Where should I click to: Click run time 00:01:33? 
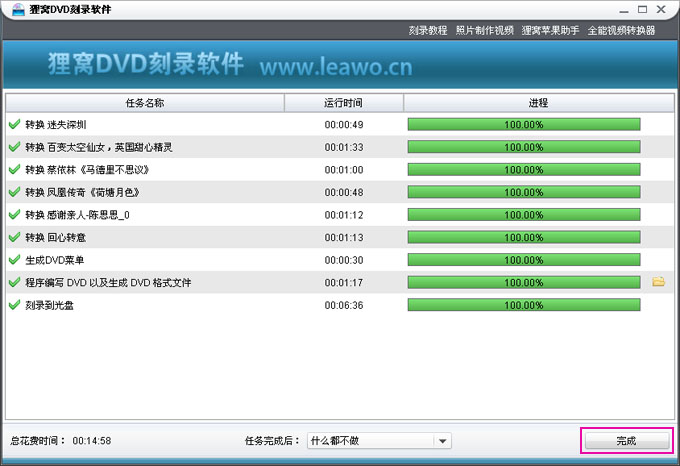pyautogui.click(x=344, y=147)
